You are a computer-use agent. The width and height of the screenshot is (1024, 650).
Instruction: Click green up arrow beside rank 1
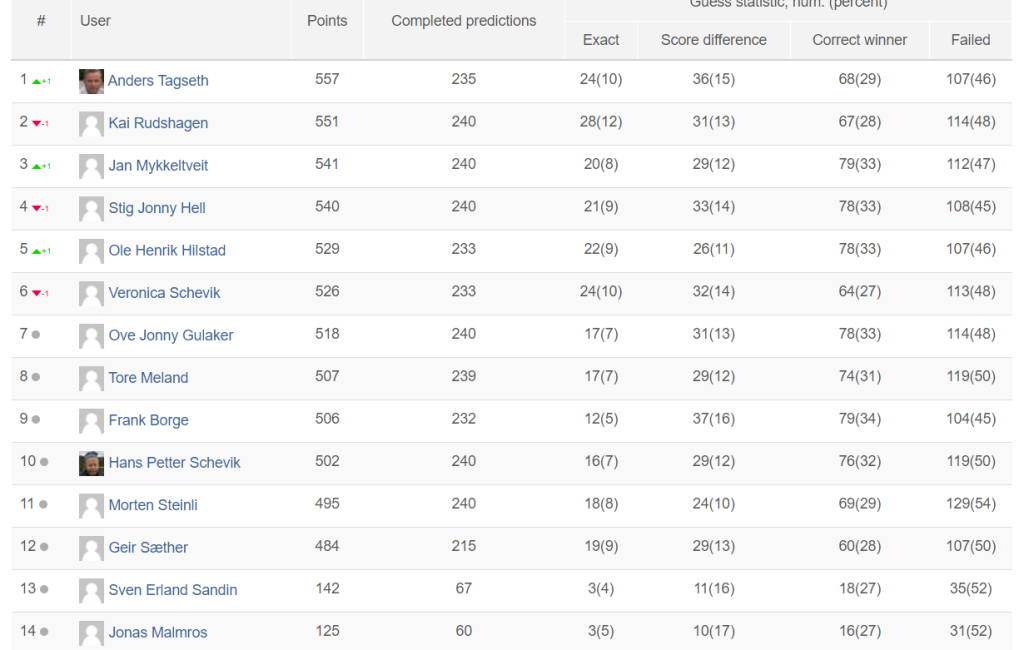pyautogui.click(x=37, y=82)
